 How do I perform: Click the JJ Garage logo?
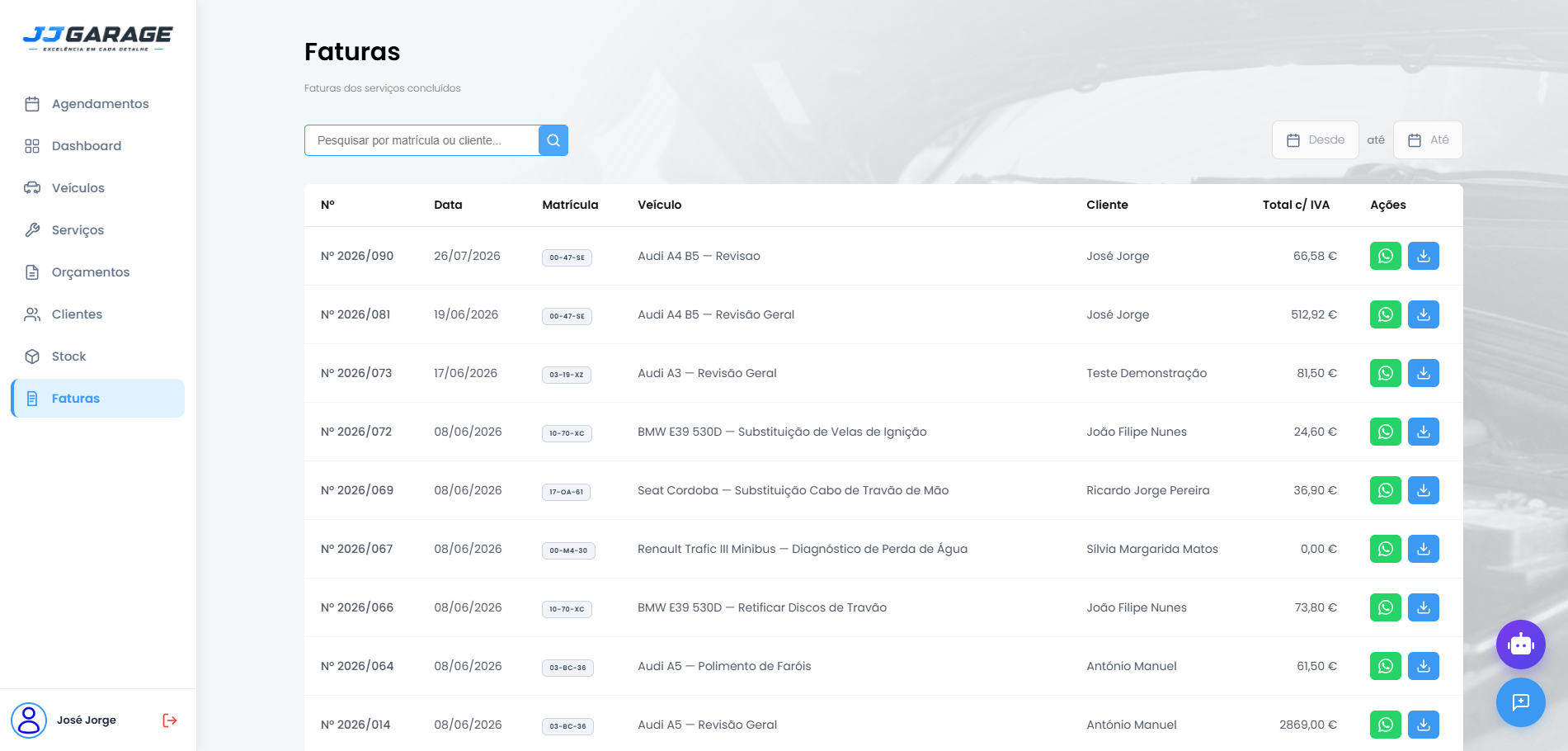[x=97, y=38]
